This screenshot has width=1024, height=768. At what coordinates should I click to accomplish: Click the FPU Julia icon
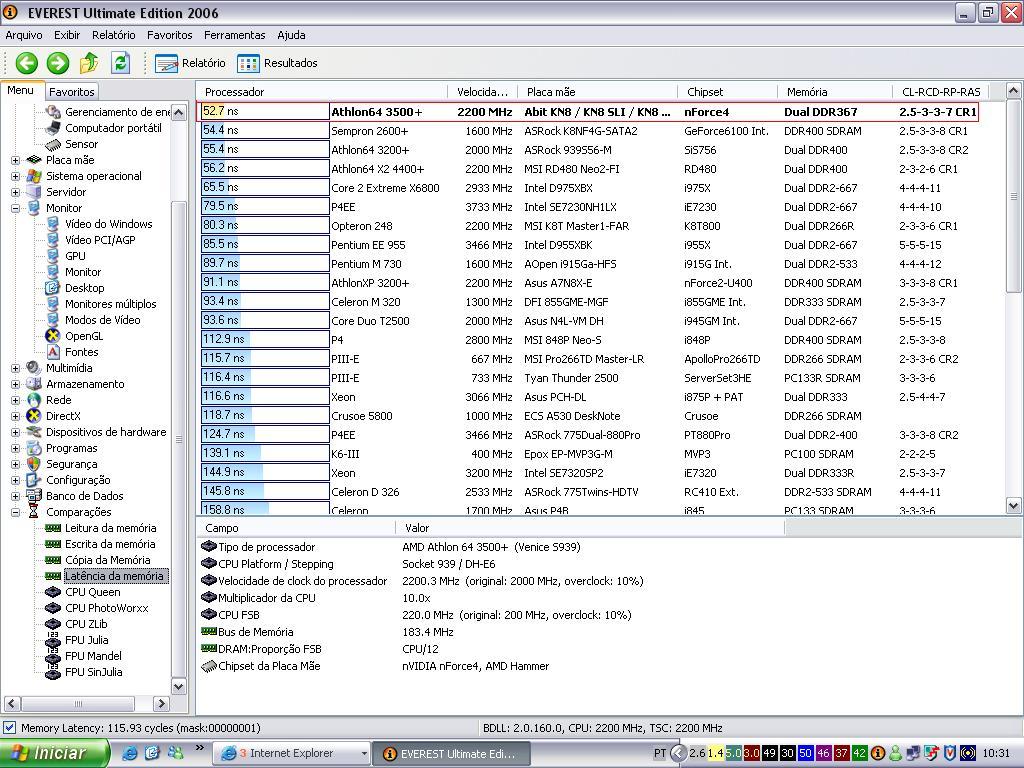(53, 640)
